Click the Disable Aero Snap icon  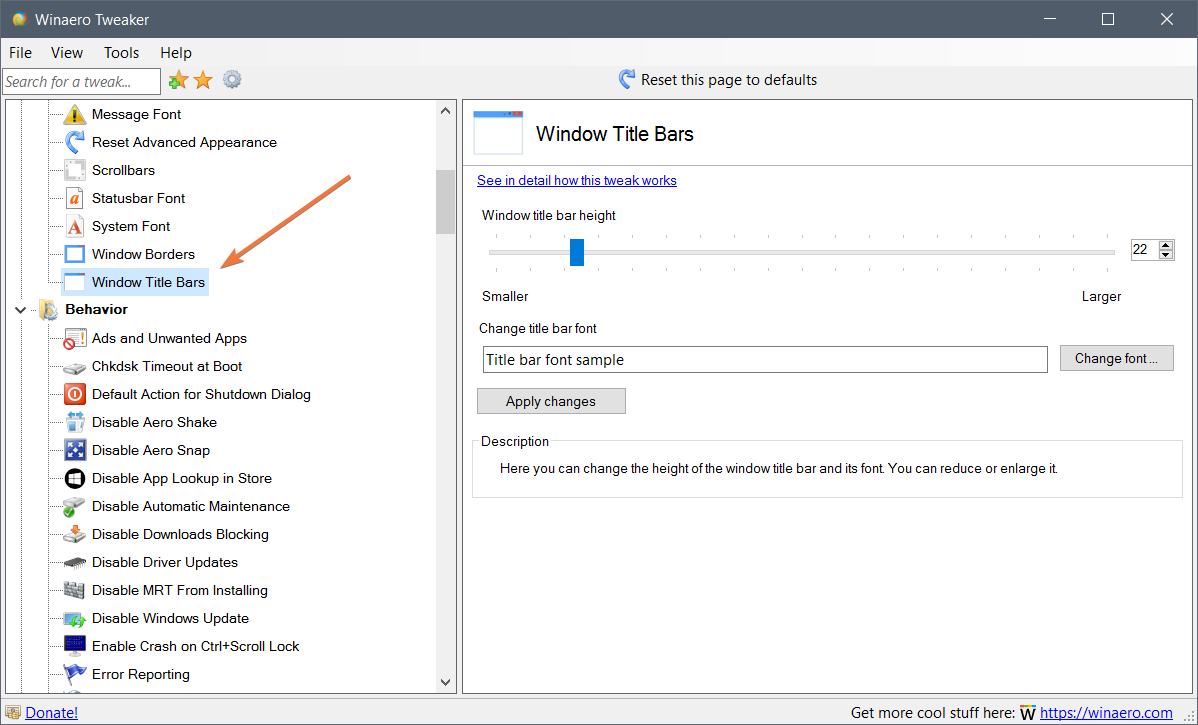75,451
